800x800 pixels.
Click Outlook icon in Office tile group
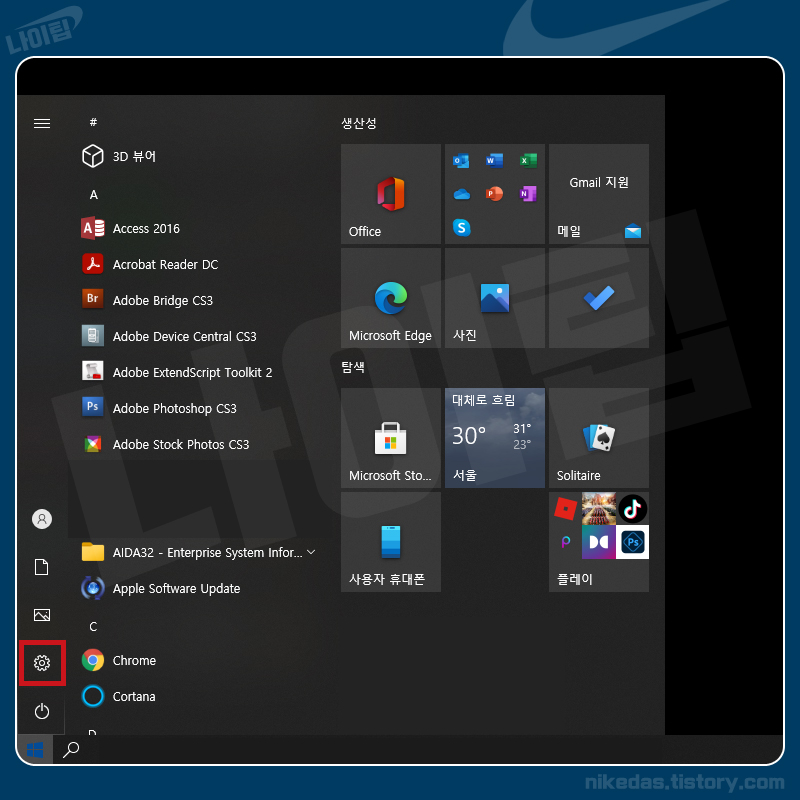tap(461, 161)
